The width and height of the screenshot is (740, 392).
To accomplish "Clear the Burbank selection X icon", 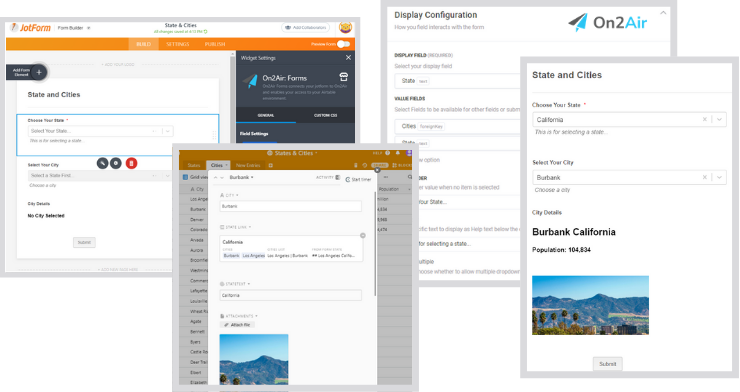I will [x=705, y=177].
